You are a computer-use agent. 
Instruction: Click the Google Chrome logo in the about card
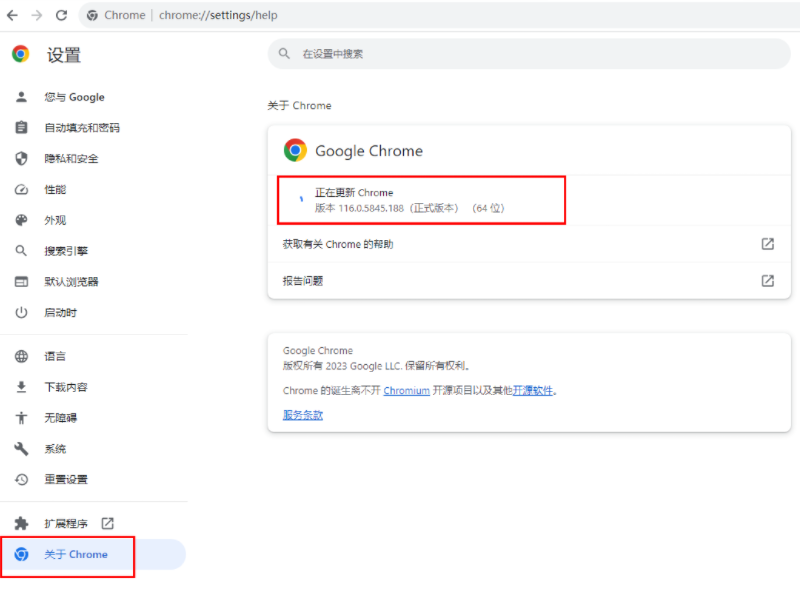pos(295,150)
